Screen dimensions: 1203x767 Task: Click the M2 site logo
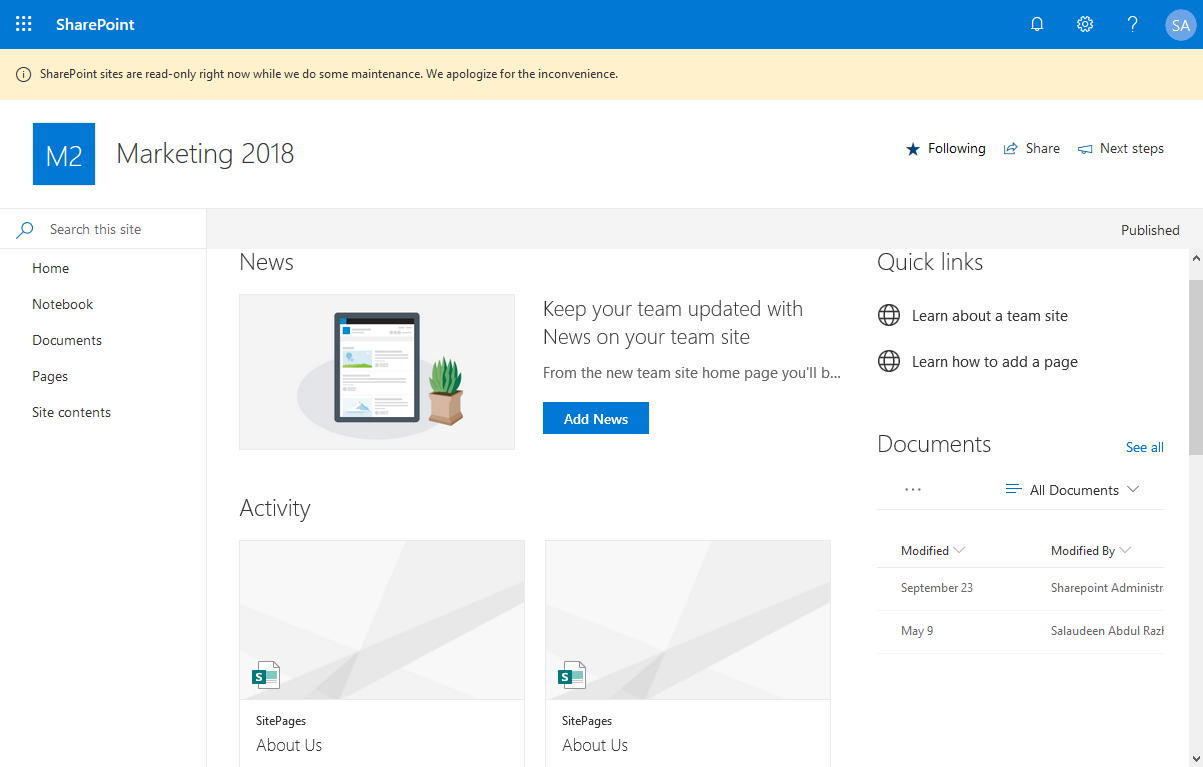[x=64, y=154]
